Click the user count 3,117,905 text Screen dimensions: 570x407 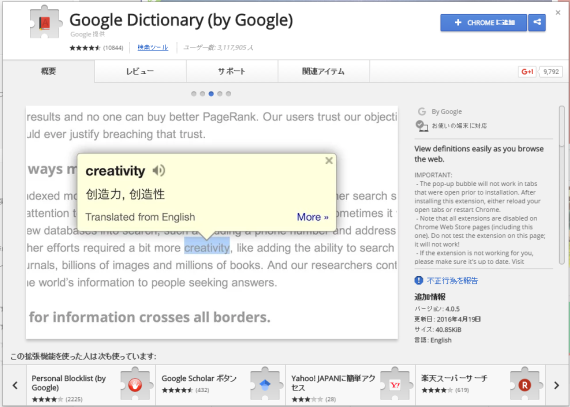[x=218, y=48]
